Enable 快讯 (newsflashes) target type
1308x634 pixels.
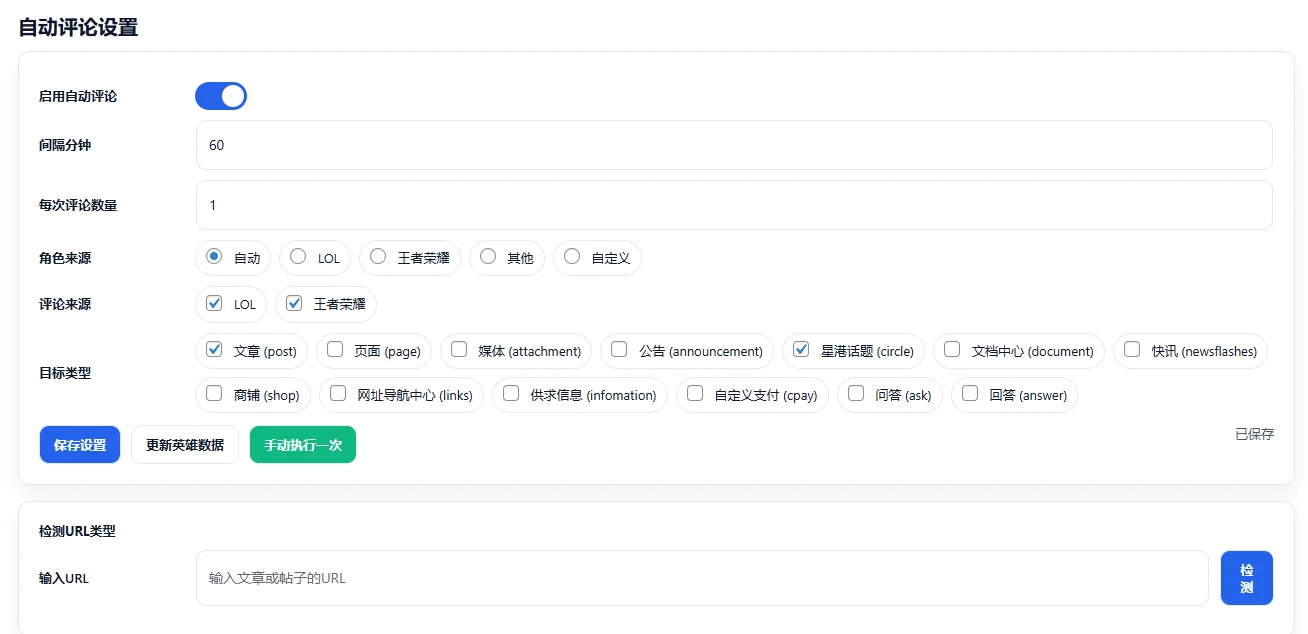pos(1132,350)
